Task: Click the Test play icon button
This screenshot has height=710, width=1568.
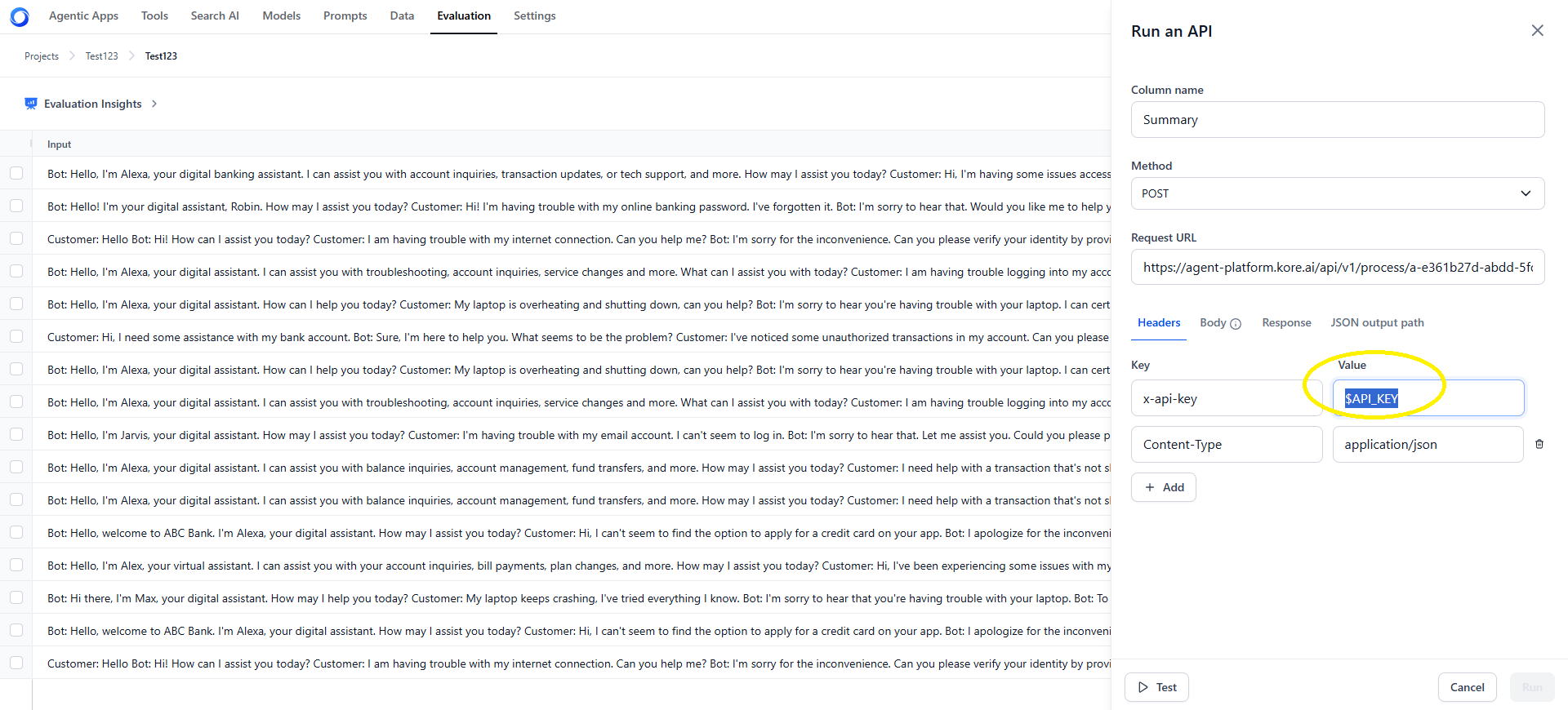Action: coord(1156,687)
